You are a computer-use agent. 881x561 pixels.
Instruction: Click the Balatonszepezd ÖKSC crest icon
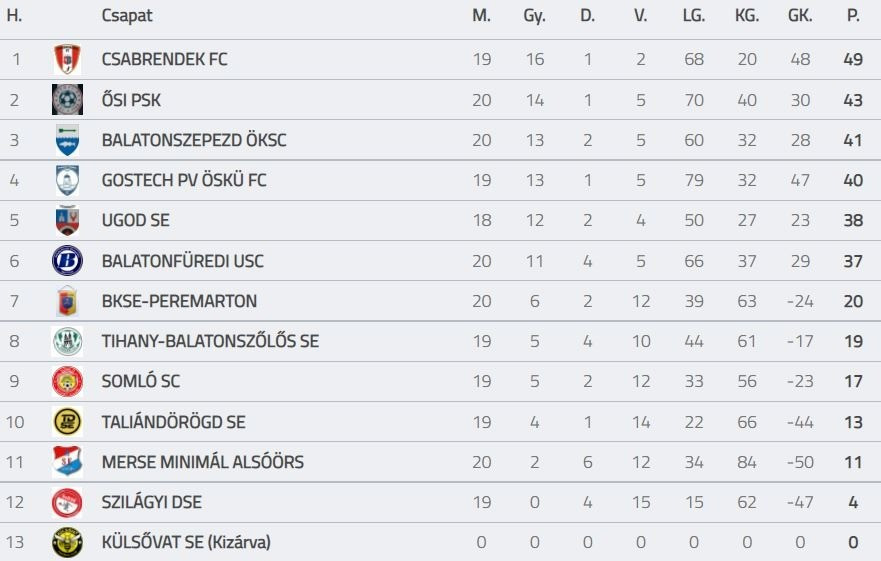[67, 140]
